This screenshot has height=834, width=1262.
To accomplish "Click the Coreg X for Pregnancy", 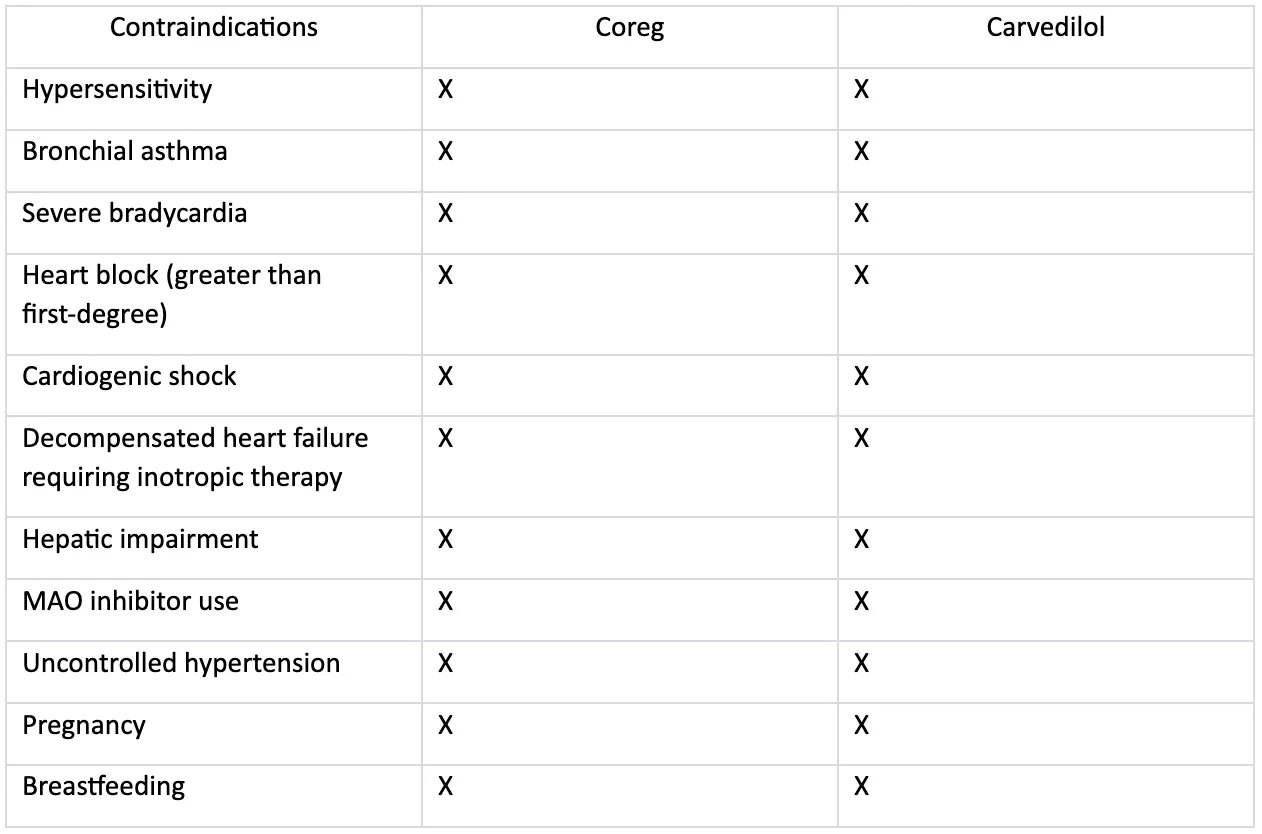I will point(446,726).
